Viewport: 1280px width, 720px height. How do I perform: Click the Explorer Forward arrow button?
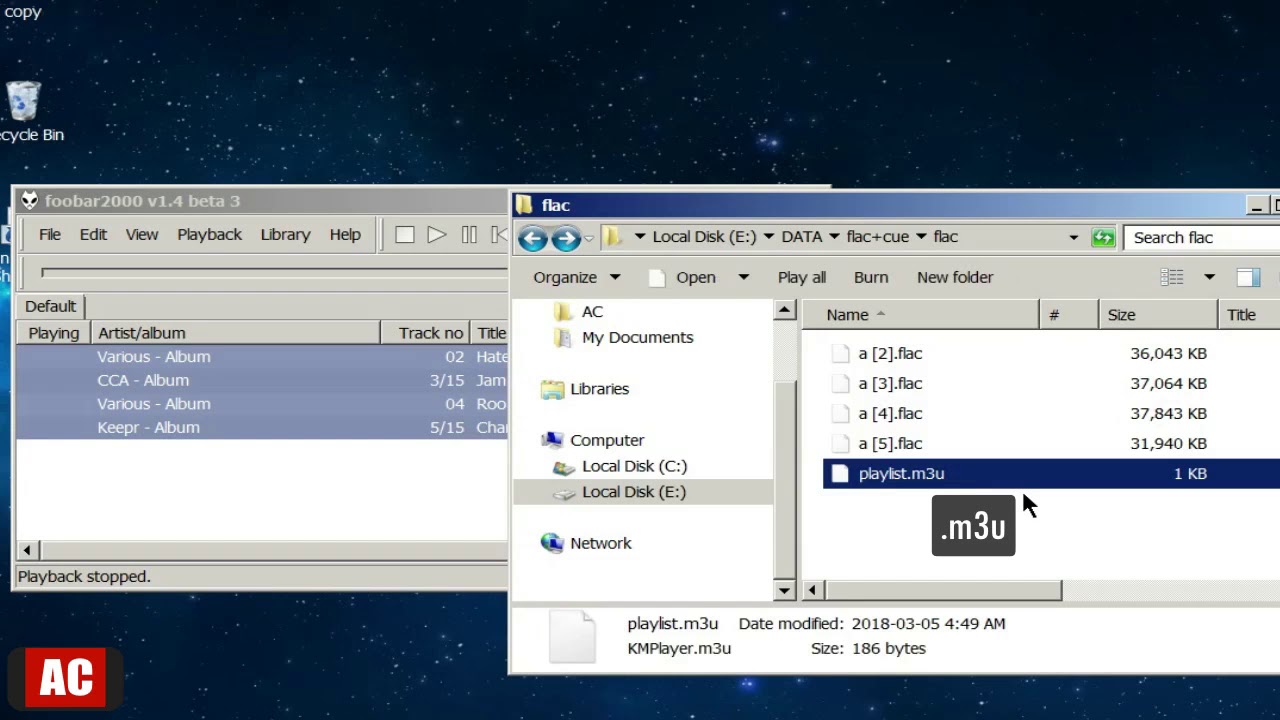coord(566,238)
